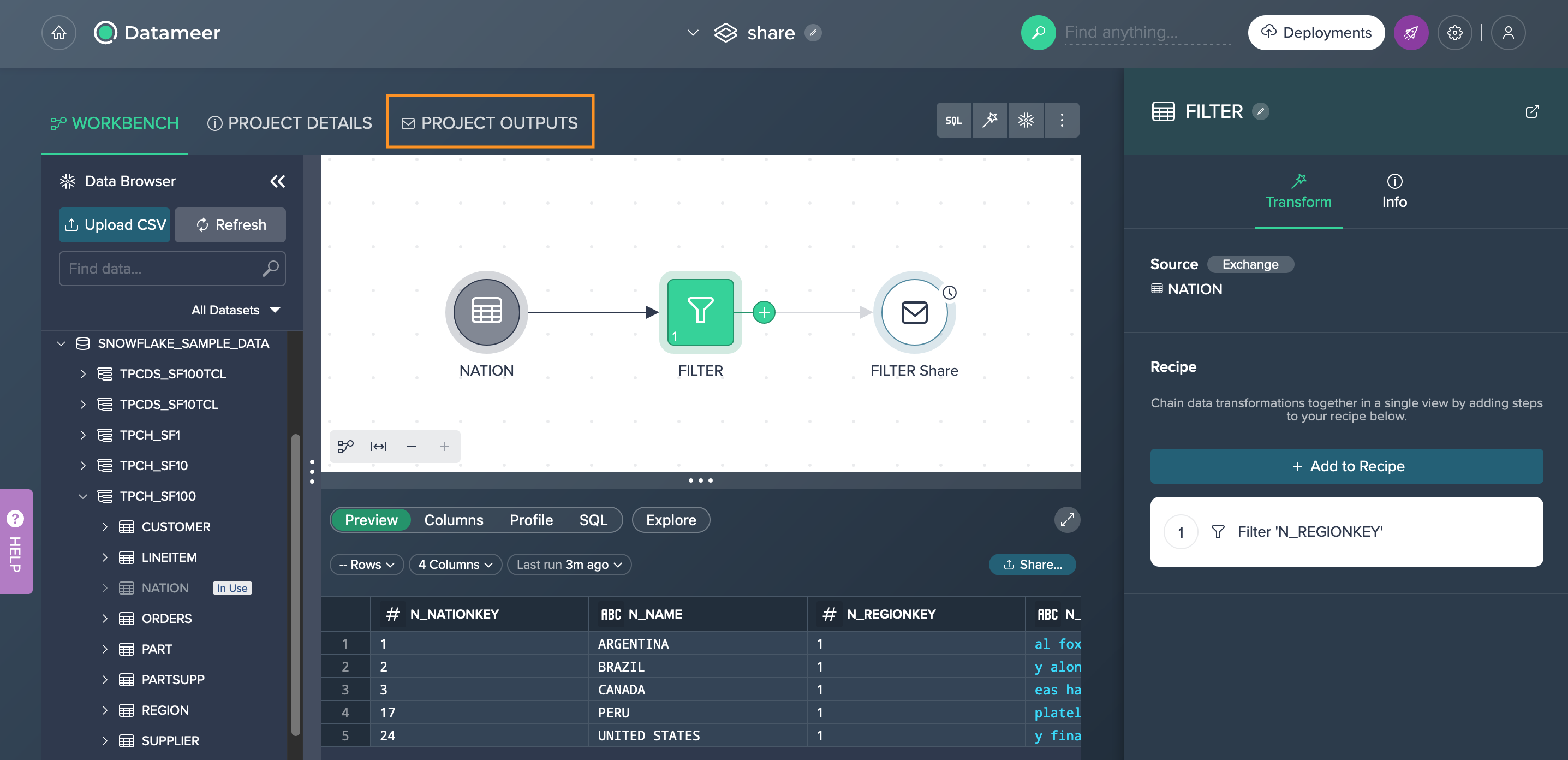Click the Home icon in the top bar
This screenshot has width=1568, height=760.
(58, 32)
